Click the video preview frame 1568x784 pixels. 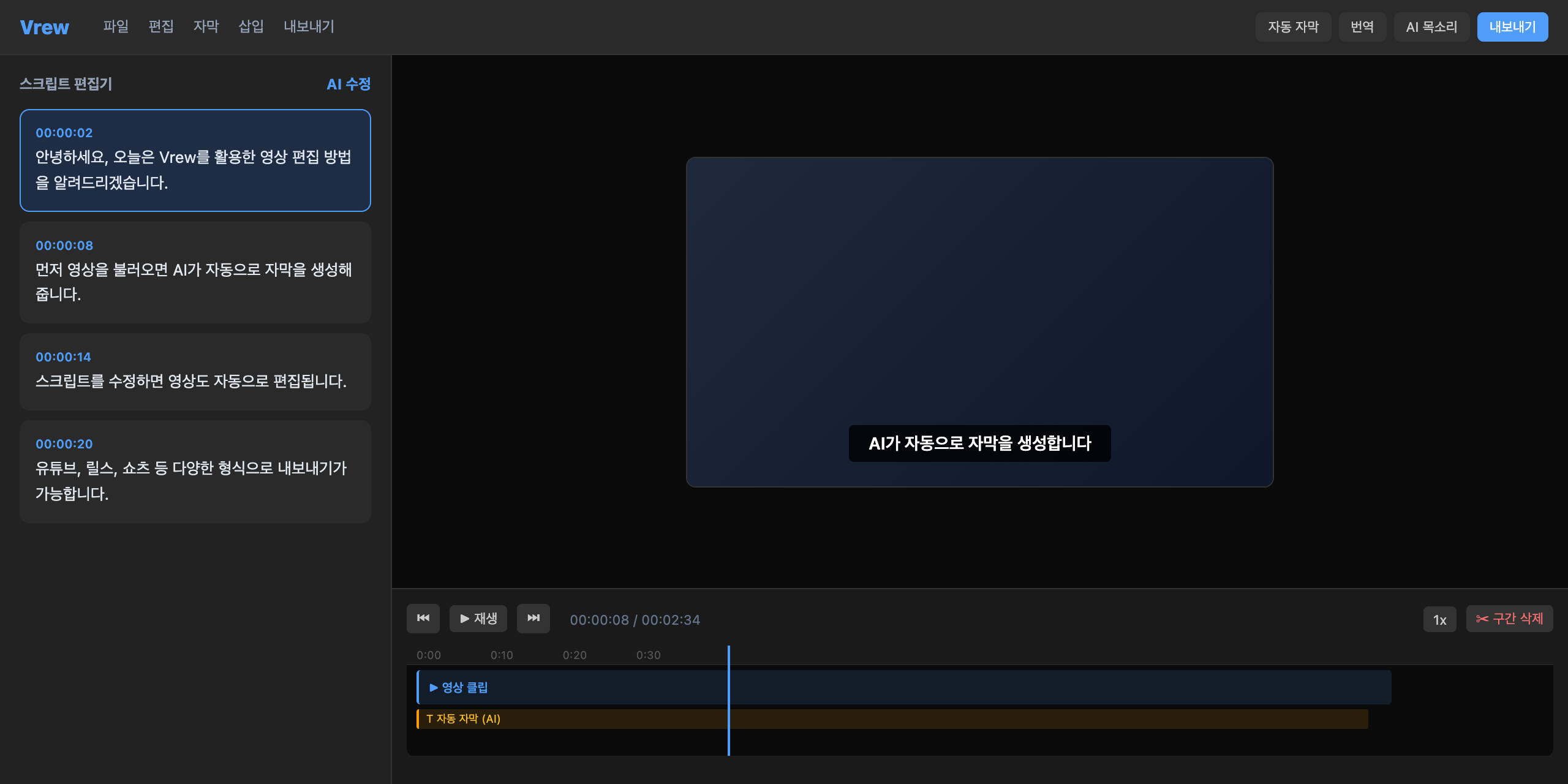(x=980, y=322)
